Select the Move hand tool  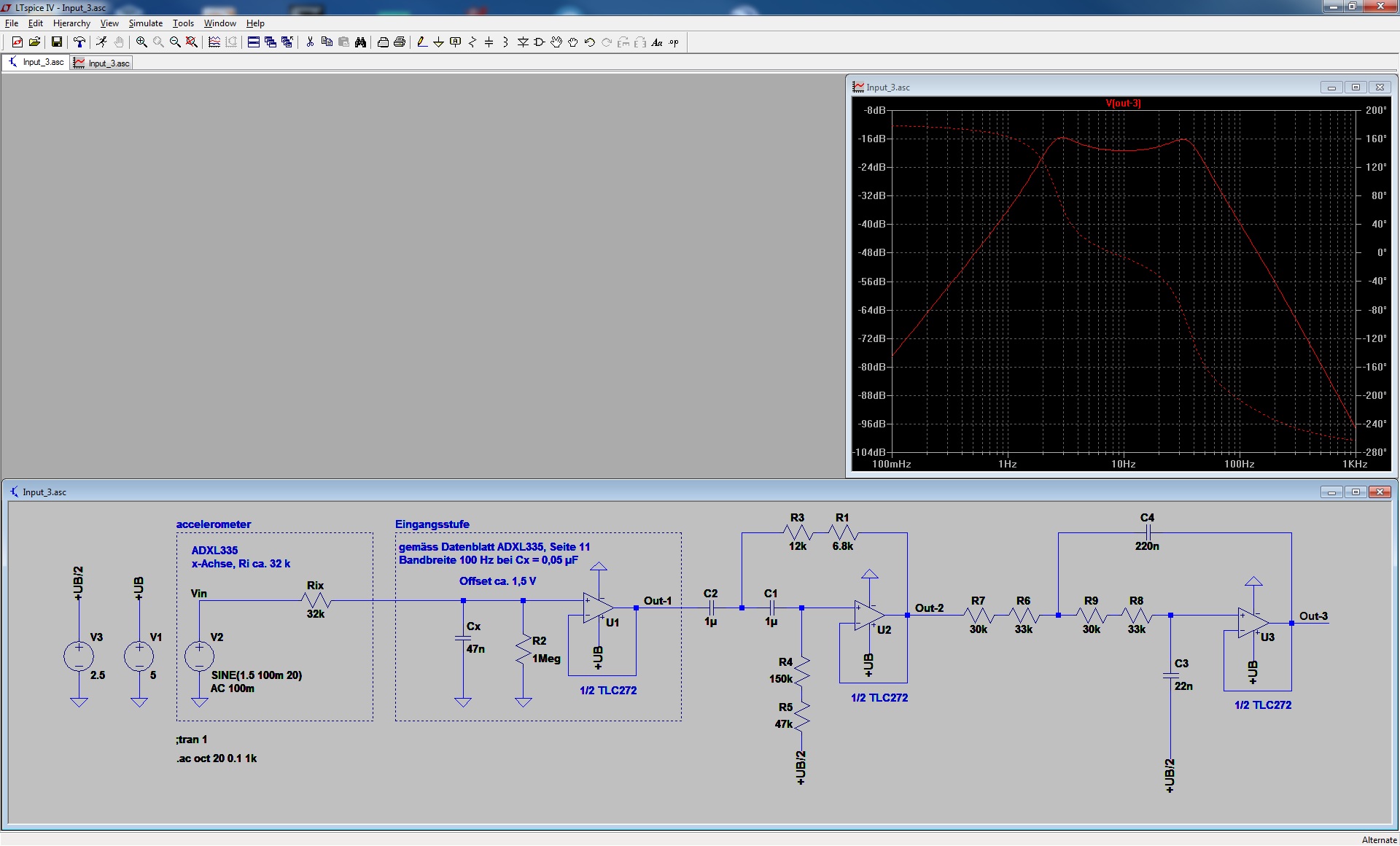(x=556, y=42)
